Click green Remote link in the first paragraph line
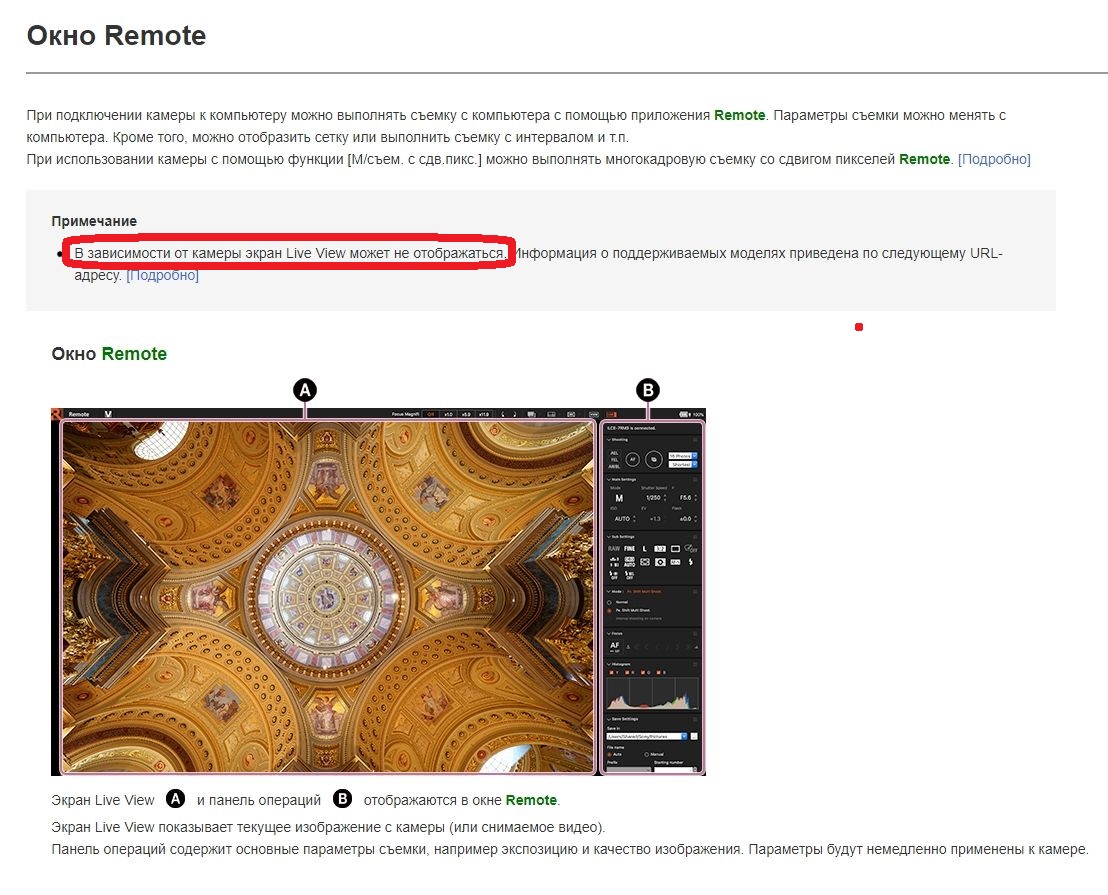The image size is (1108, 895). (739, 115)
